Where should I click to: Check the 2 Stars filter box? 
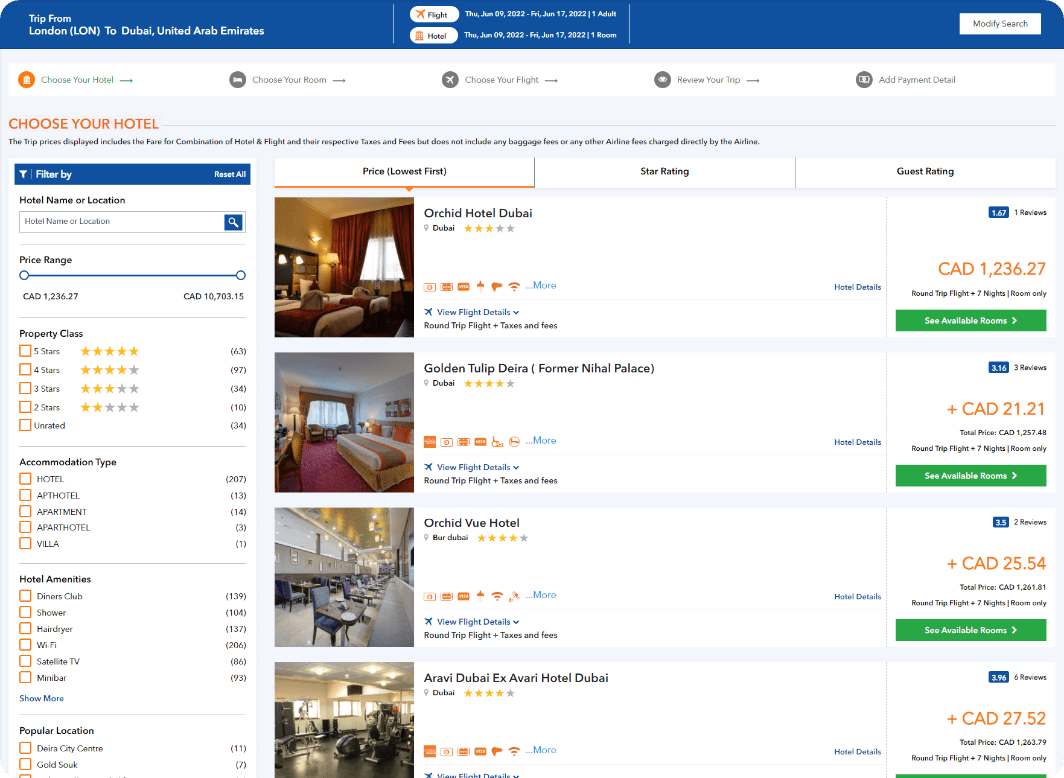point(25,407)
